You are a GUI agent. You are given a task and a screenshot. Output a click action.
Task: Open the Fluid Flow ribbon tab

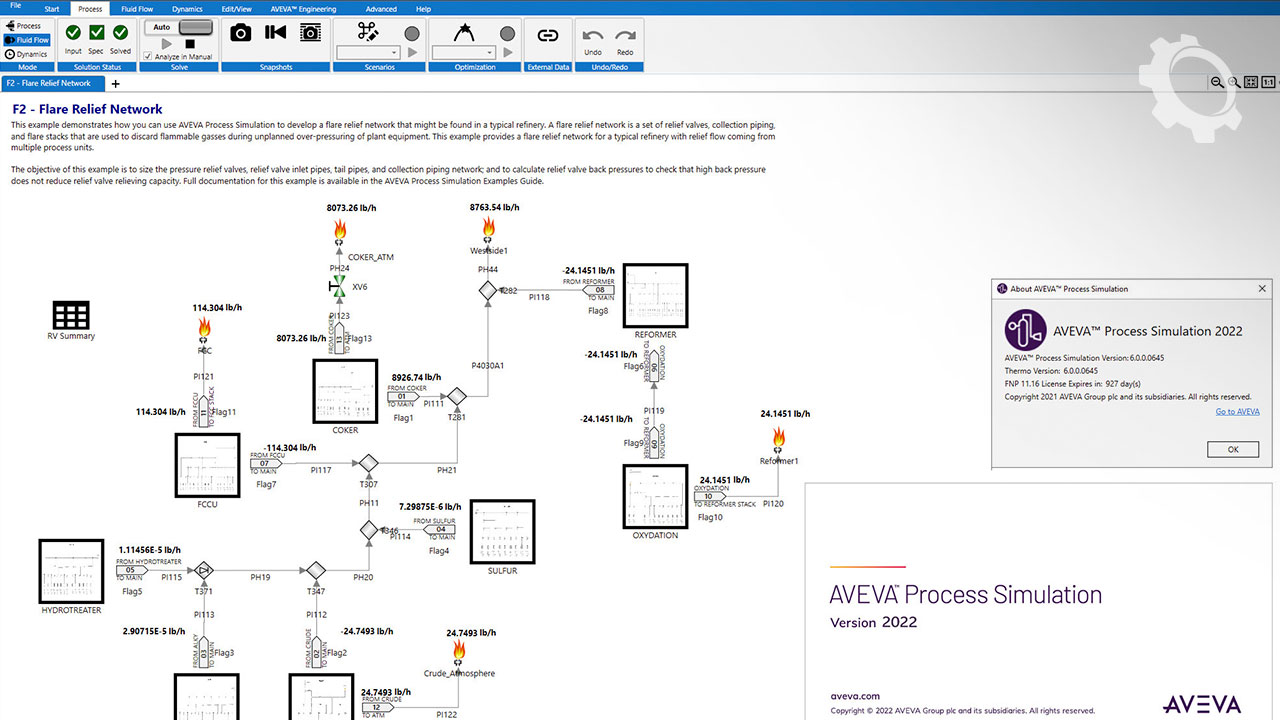point(138,9)
